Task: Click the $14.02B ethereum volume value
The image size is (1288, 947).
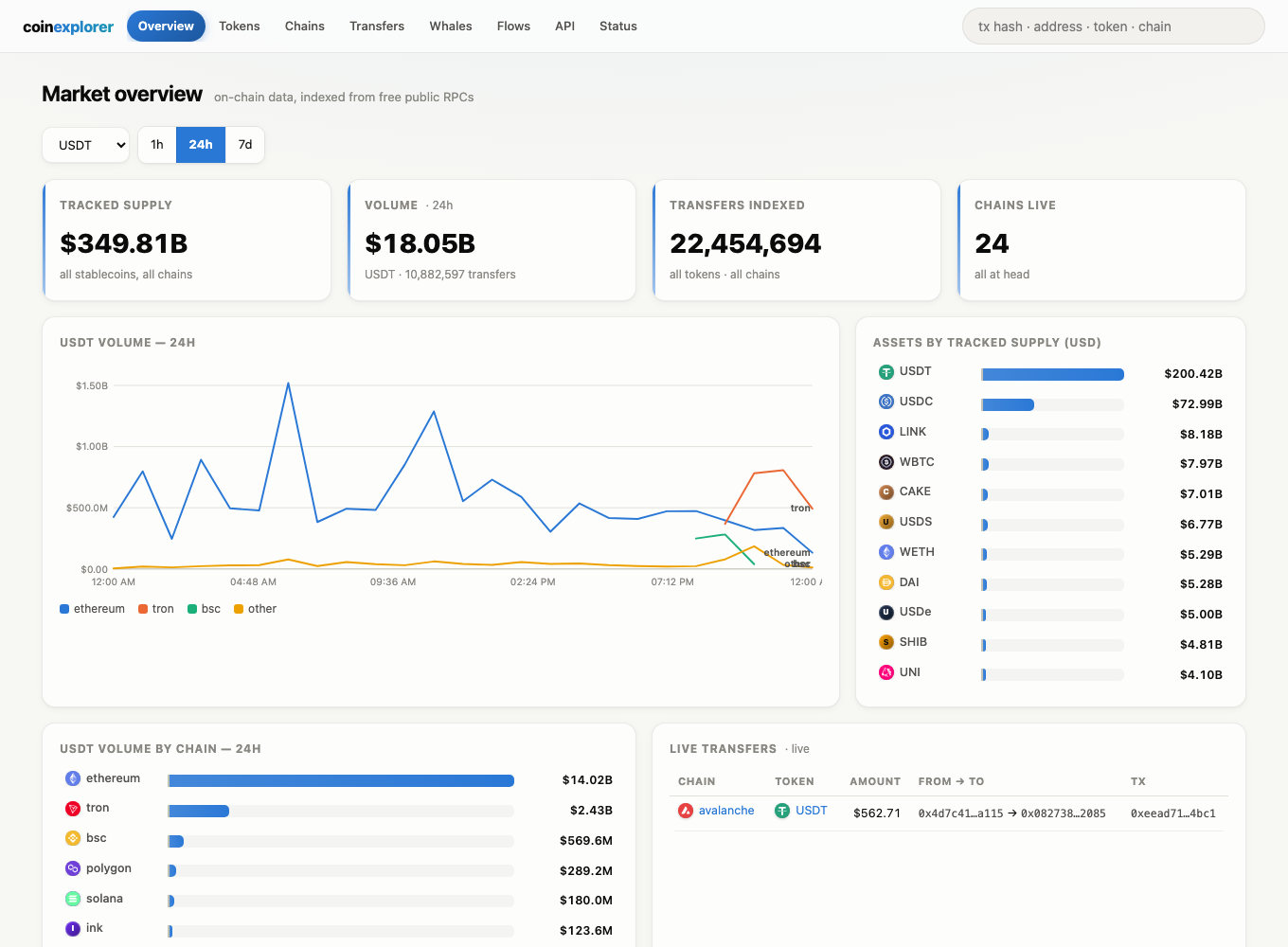Action: click(587, 780)
